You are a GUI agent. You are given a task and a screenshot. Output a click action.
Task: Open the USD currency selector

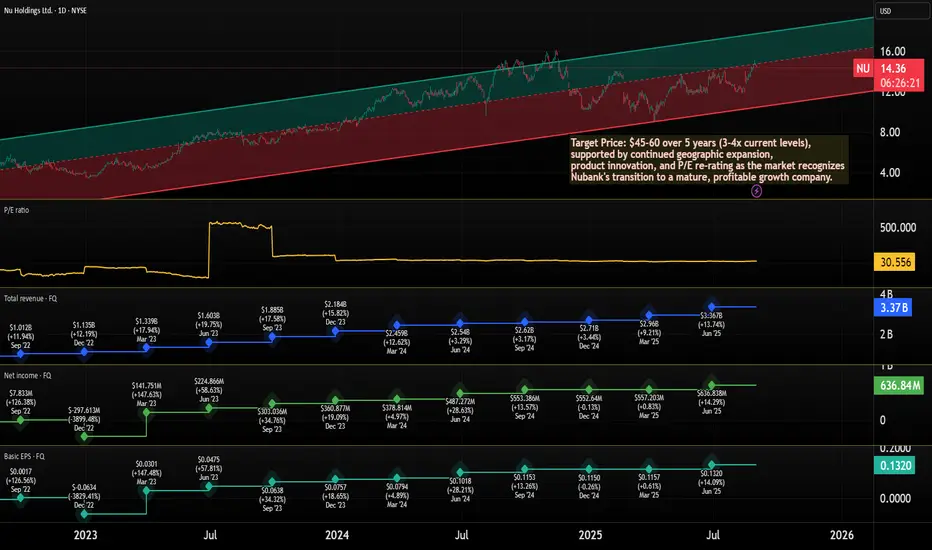click(x=900, y=11)
